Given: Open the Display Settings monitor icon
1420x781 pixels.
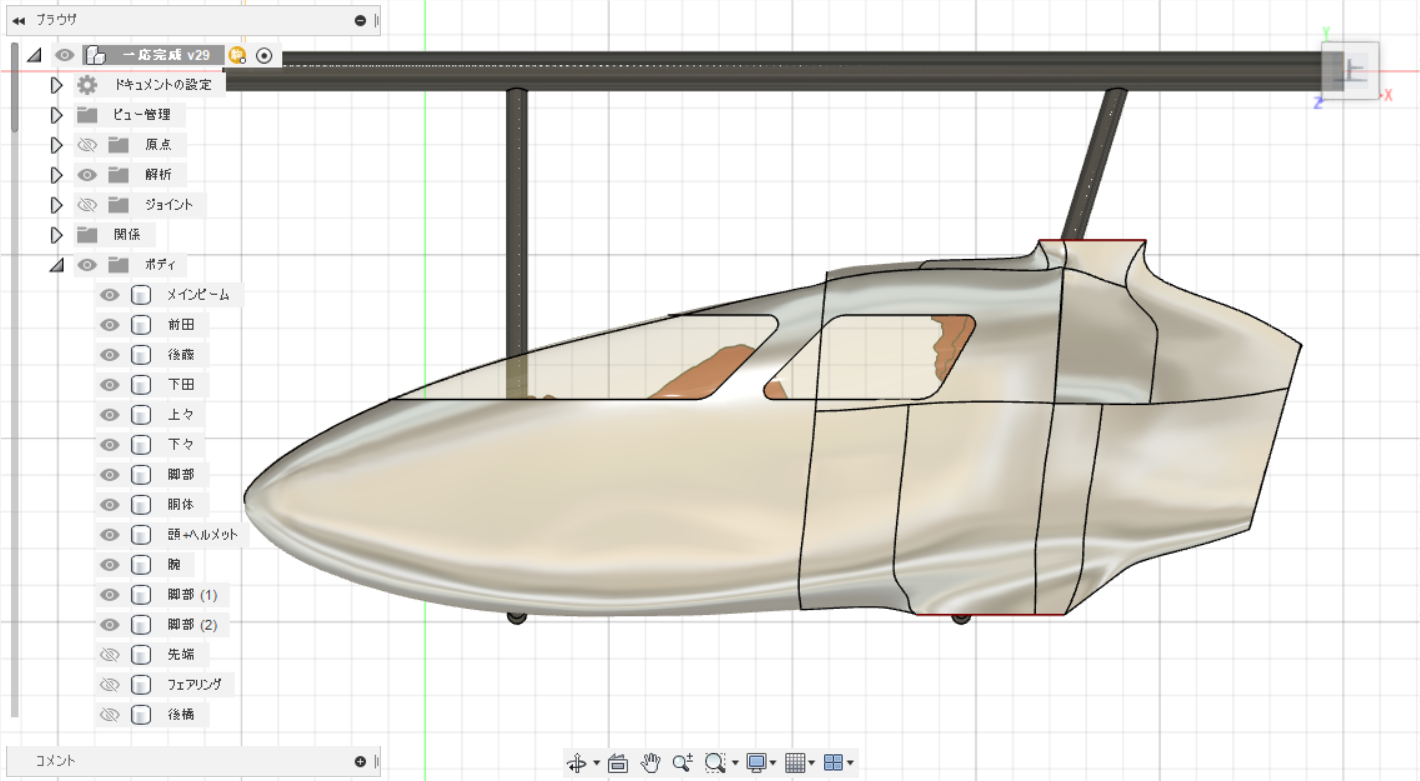Looking at the screenshot, I should point(757,763).
